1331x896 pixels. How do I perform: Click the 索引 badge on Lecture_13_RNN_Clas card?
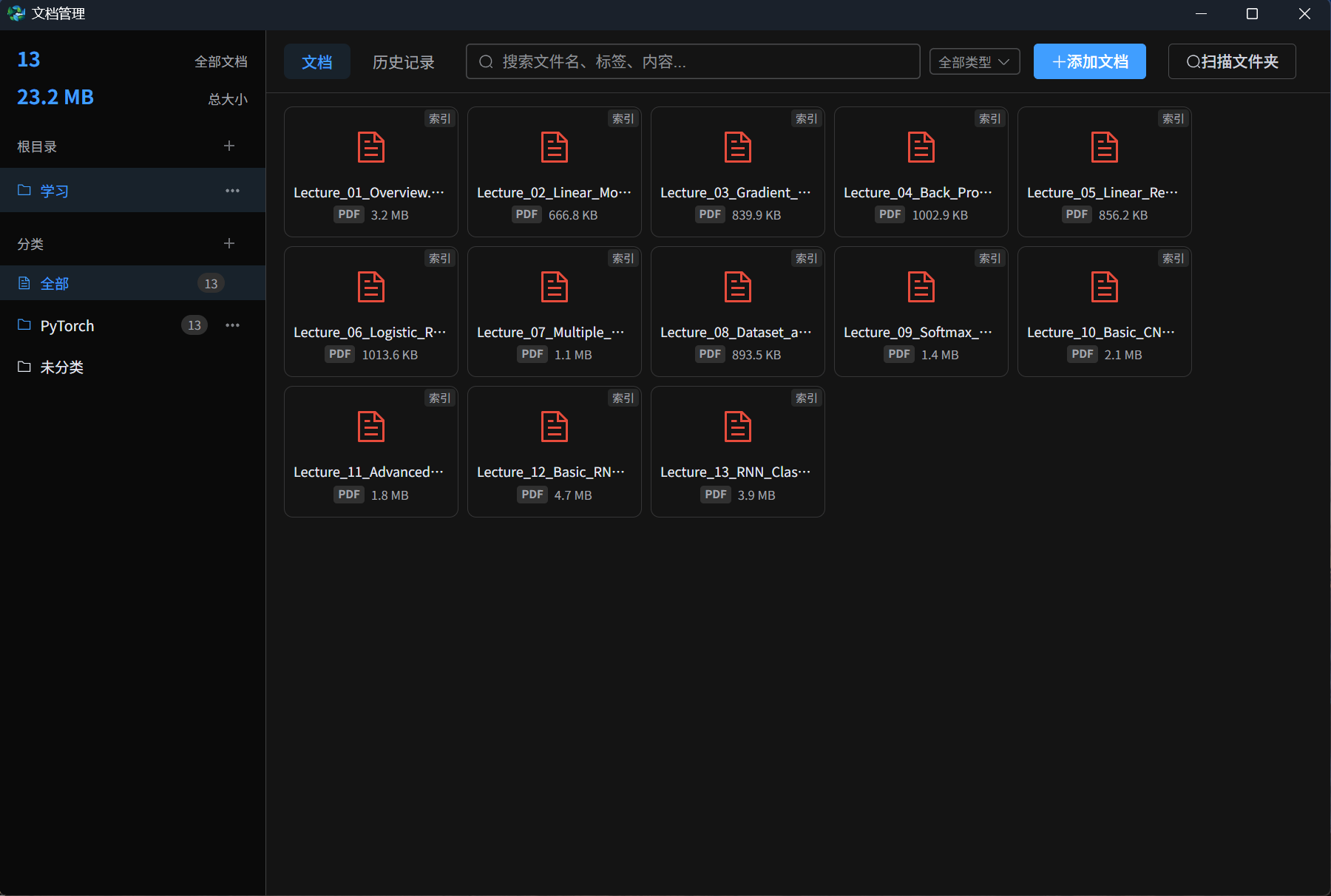pyautogui.click(x=807, y=398)
